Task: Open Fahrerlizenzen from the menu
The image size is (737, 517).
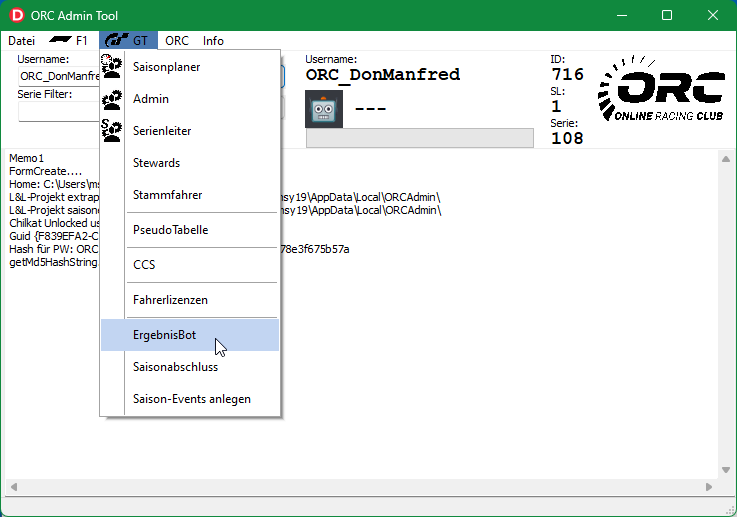Action: (170, 299)
